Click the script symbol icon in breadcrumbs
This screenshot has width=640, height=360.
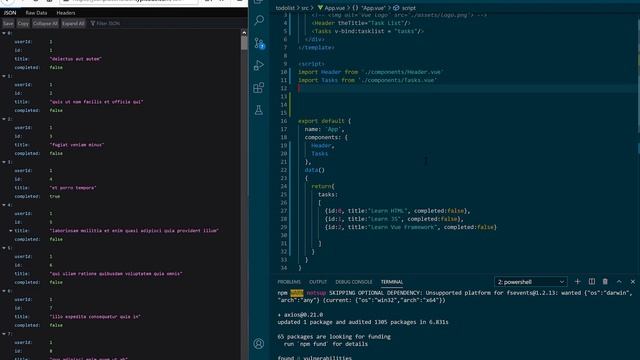click(396, 8)
